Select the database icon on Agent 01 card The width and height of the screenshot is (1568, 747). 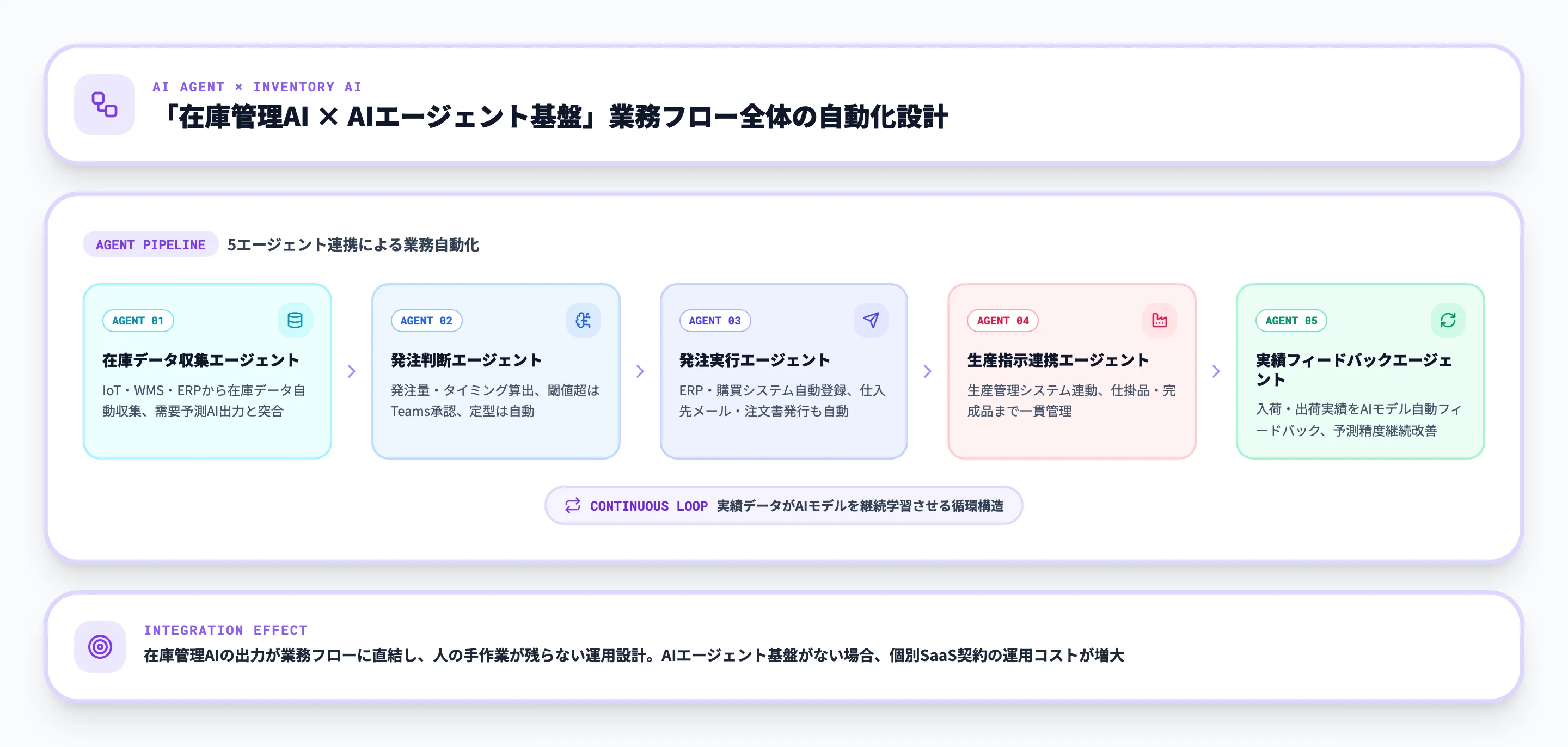(x=294, y=320)
